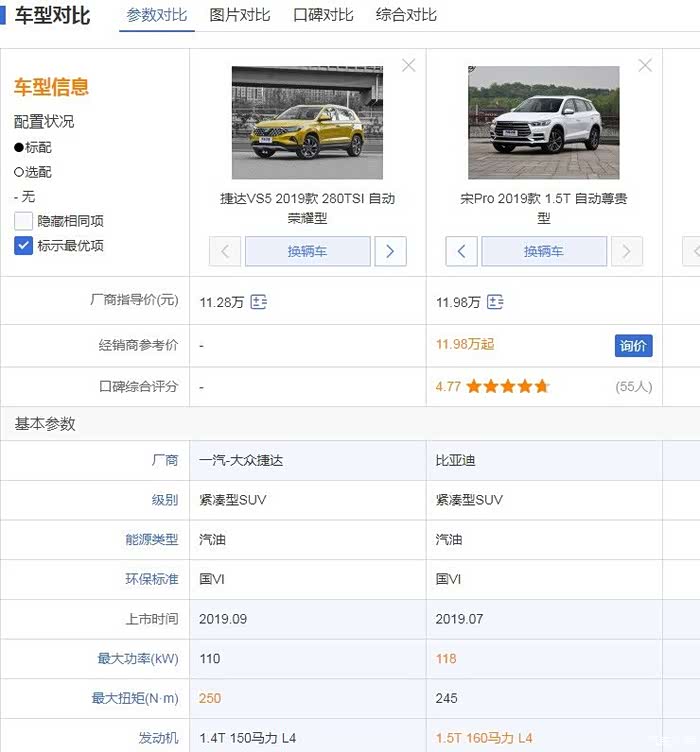Click previous arrow under 宋Pro
Image resolution: width=700 pixels, height=752 pixels.
pos(461,251)
